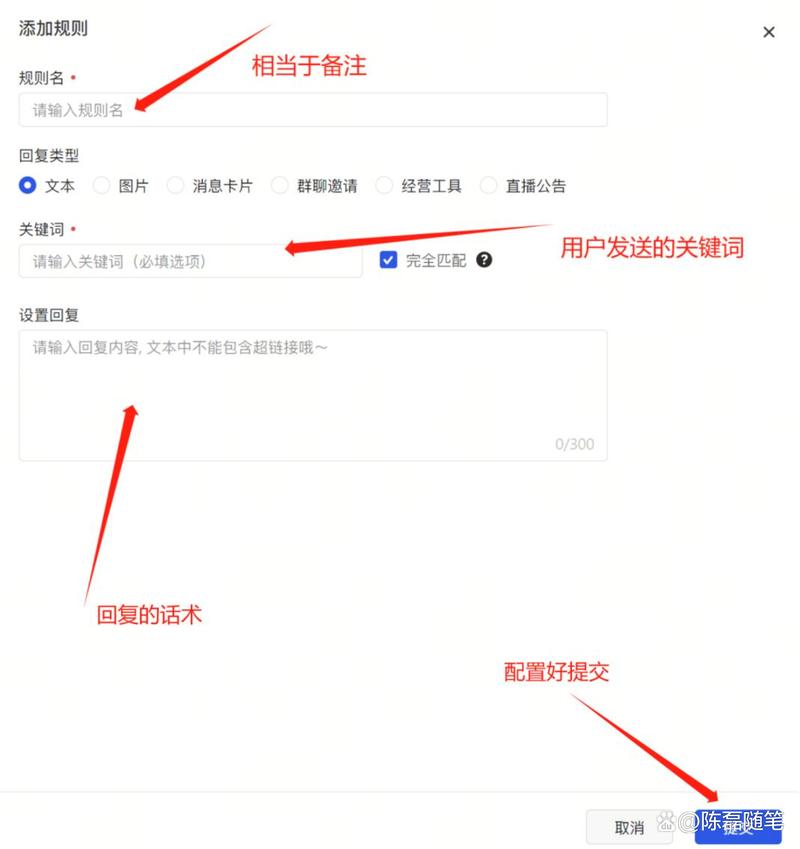Click the 0/300 character counter
The height and width of the screenshot is (849, 800).
point(574,445)
